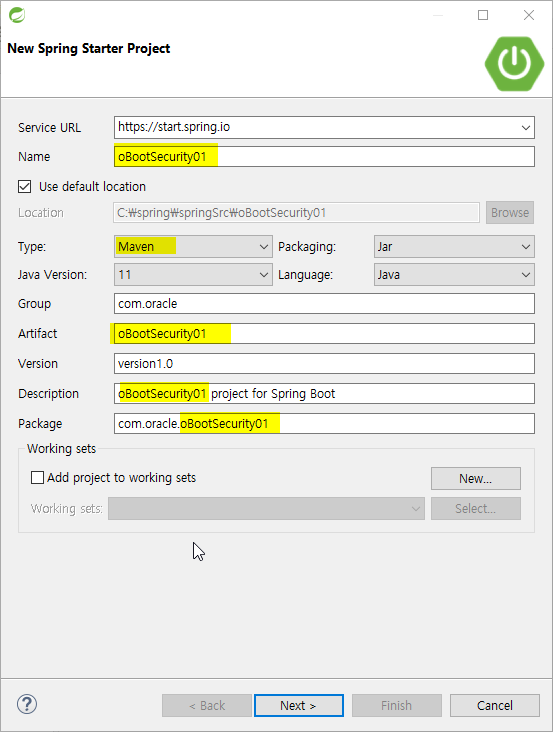Screen dimensions: 553x732
Task: Open the Language dropdown showing Java
Action: [x=454, y=274]
